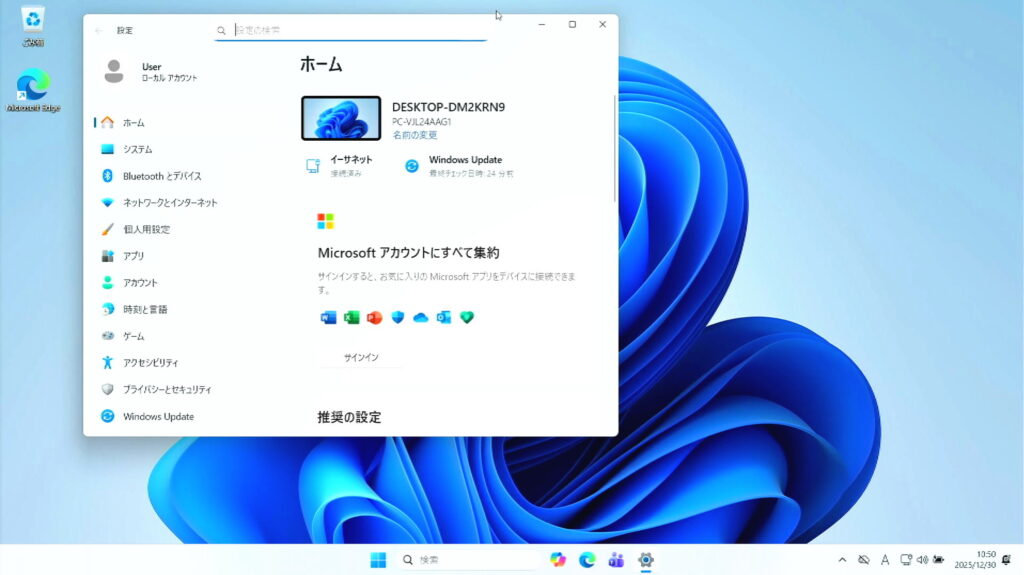Select Windows Update in the left sidebar
Screen dimensions: 1024x575
[x=158, y=416]
